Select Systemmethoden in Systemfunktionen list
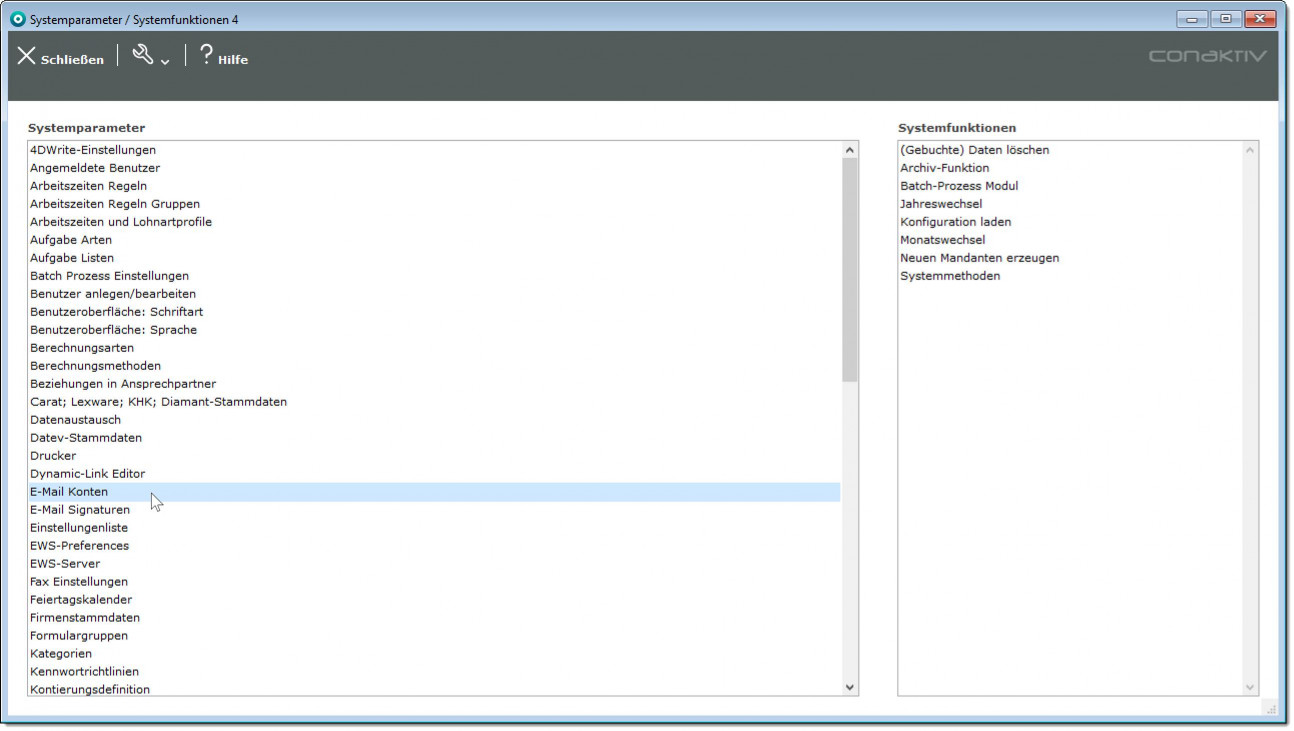 (950, 276)
